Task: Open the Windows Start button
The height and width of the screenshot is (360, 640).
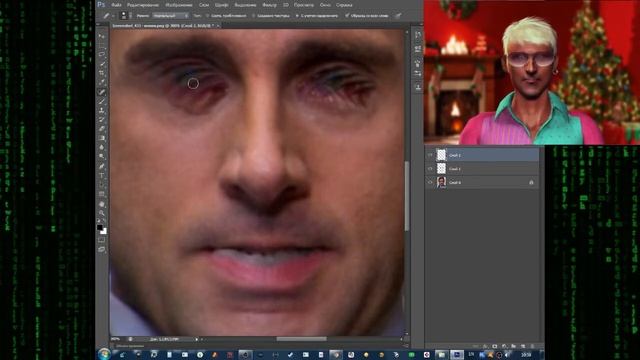Action: tap(104, 354)
